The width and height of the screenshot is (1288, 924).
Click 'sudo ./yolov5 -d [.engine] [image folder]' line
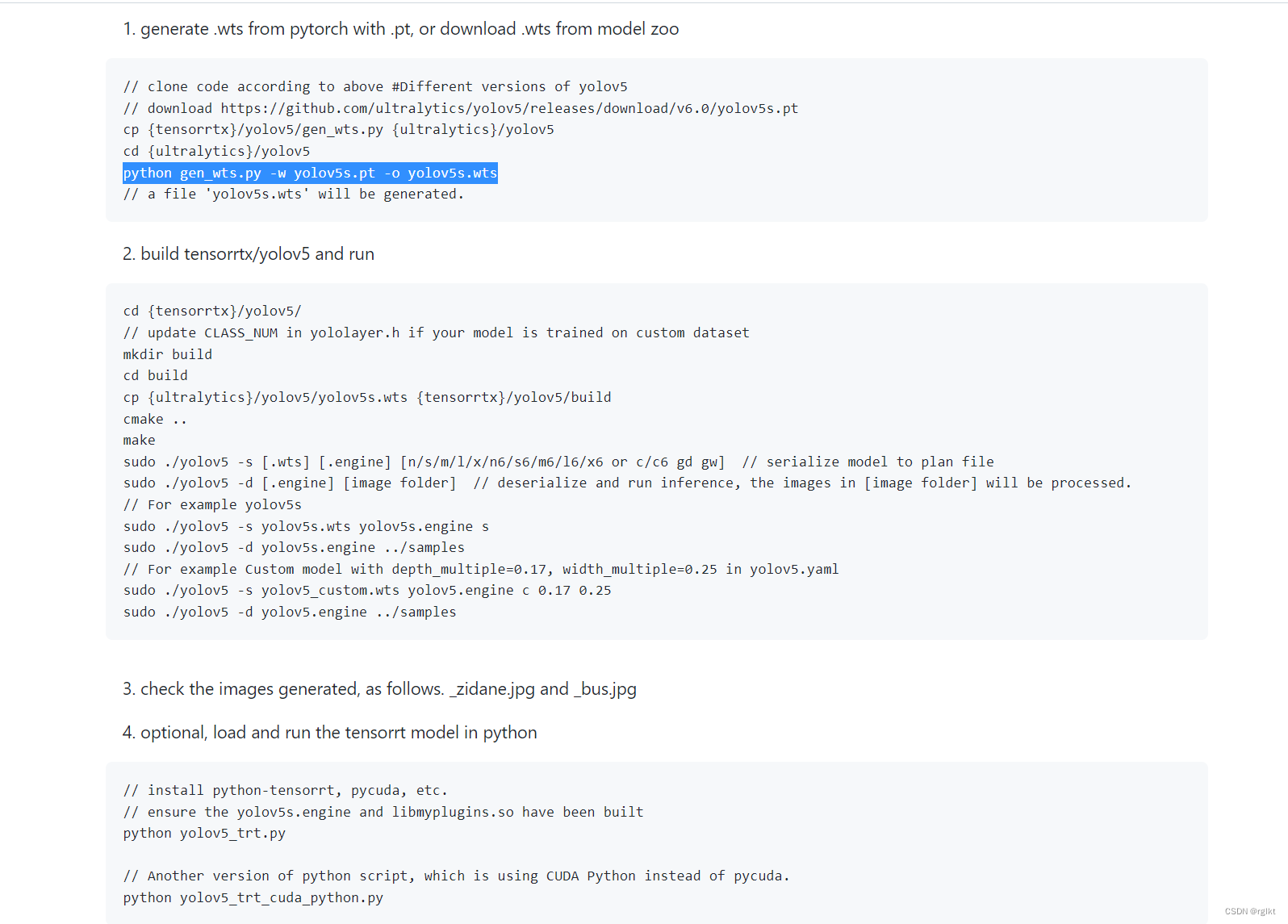[x=628, y=483]
